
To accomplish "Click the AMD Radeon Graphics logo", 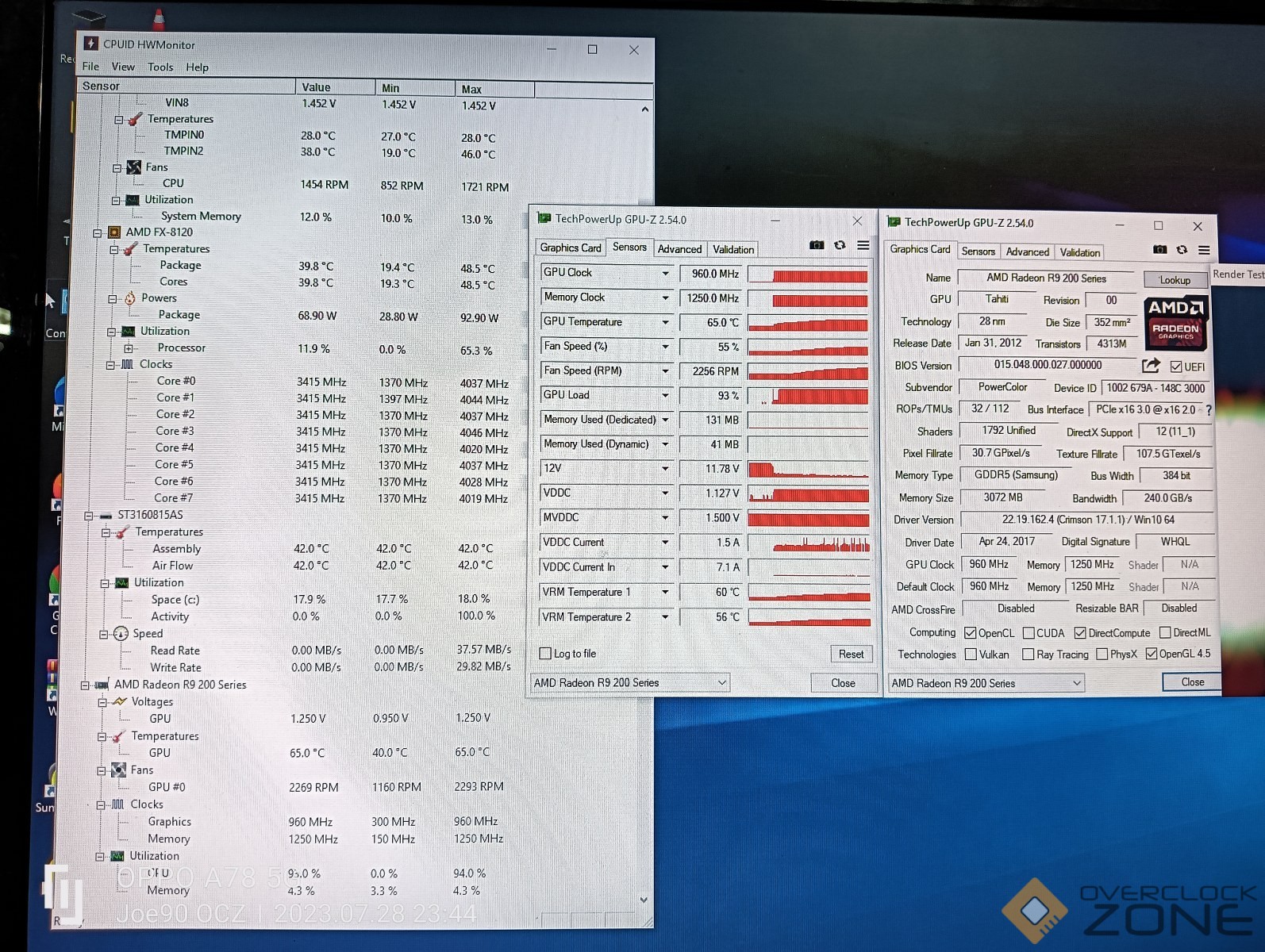I will click(x=1175, y=323).
